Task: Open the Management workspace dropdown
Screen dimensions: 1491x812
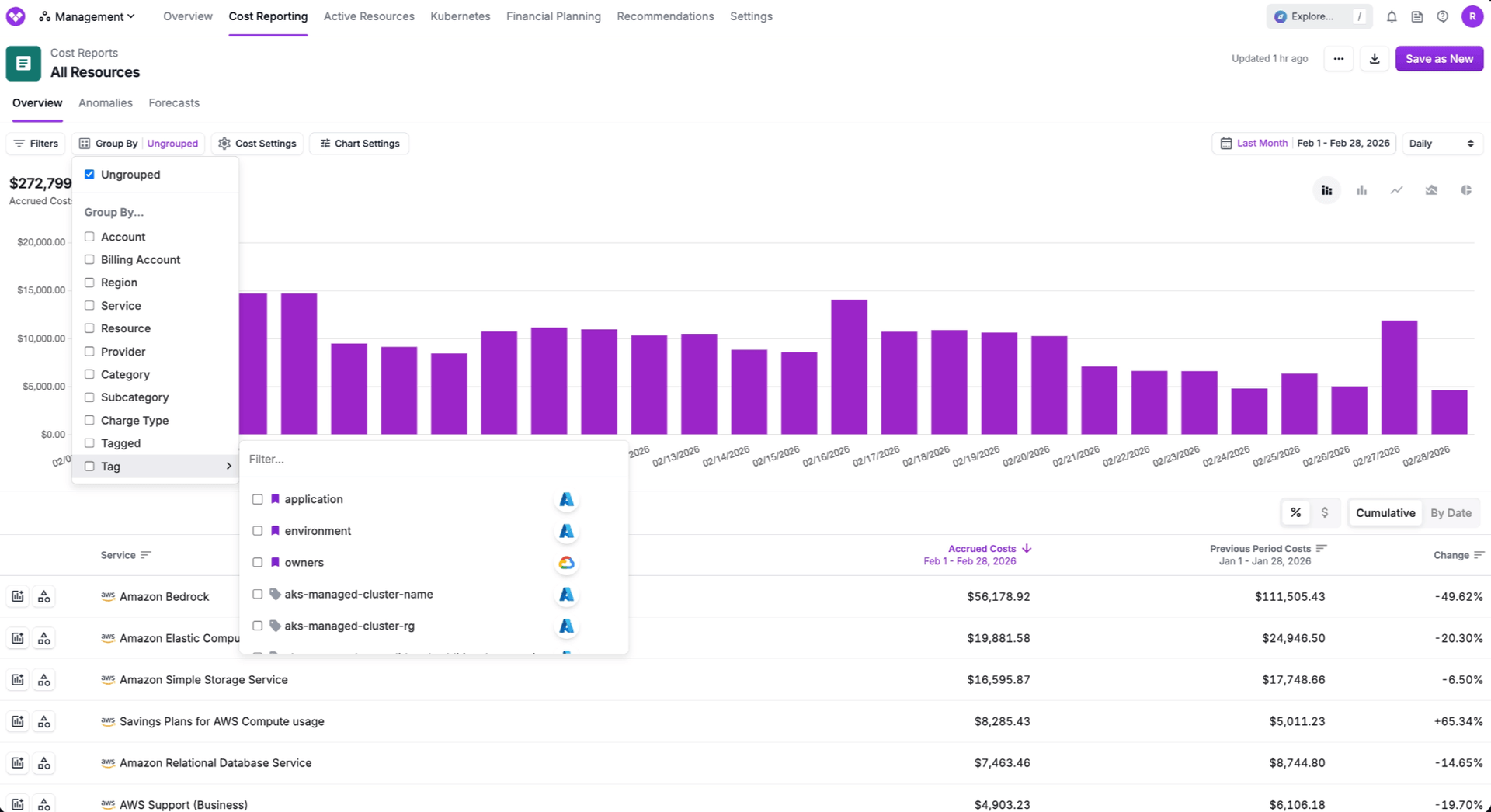Action: click(87, 16)
